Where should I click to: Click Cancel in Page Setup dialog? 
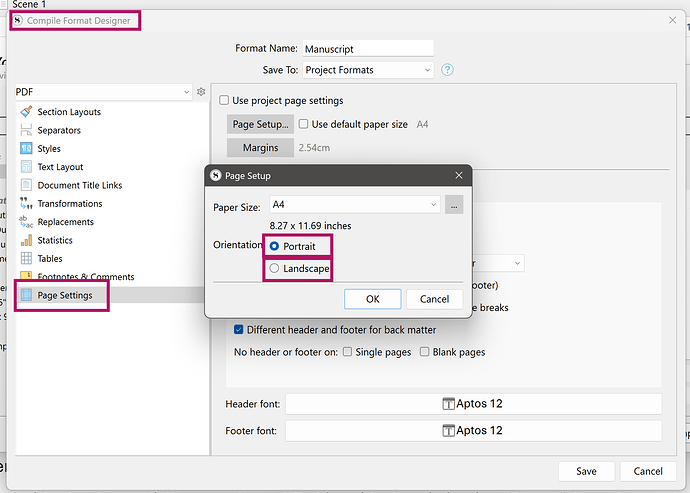434,299
